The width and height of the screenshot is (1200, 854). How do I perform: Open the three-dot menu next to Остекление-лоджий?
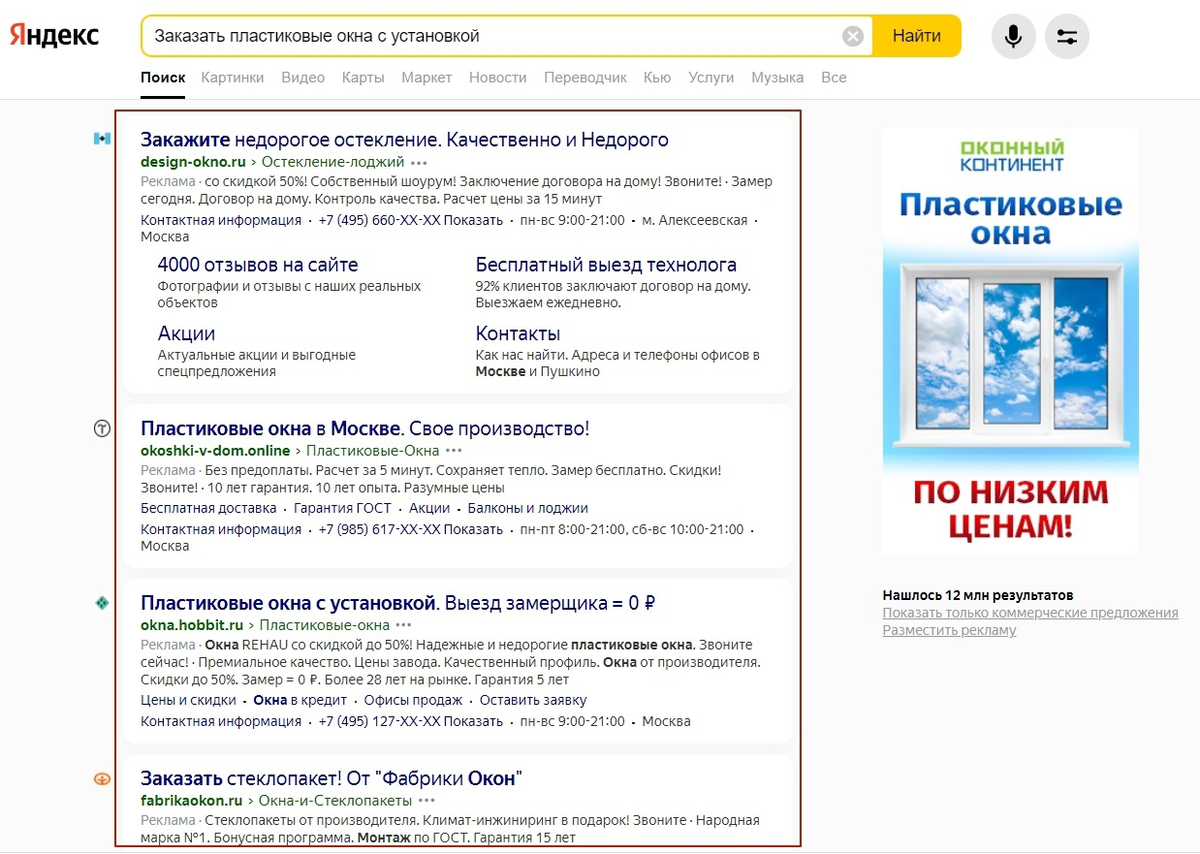[419, 162]
